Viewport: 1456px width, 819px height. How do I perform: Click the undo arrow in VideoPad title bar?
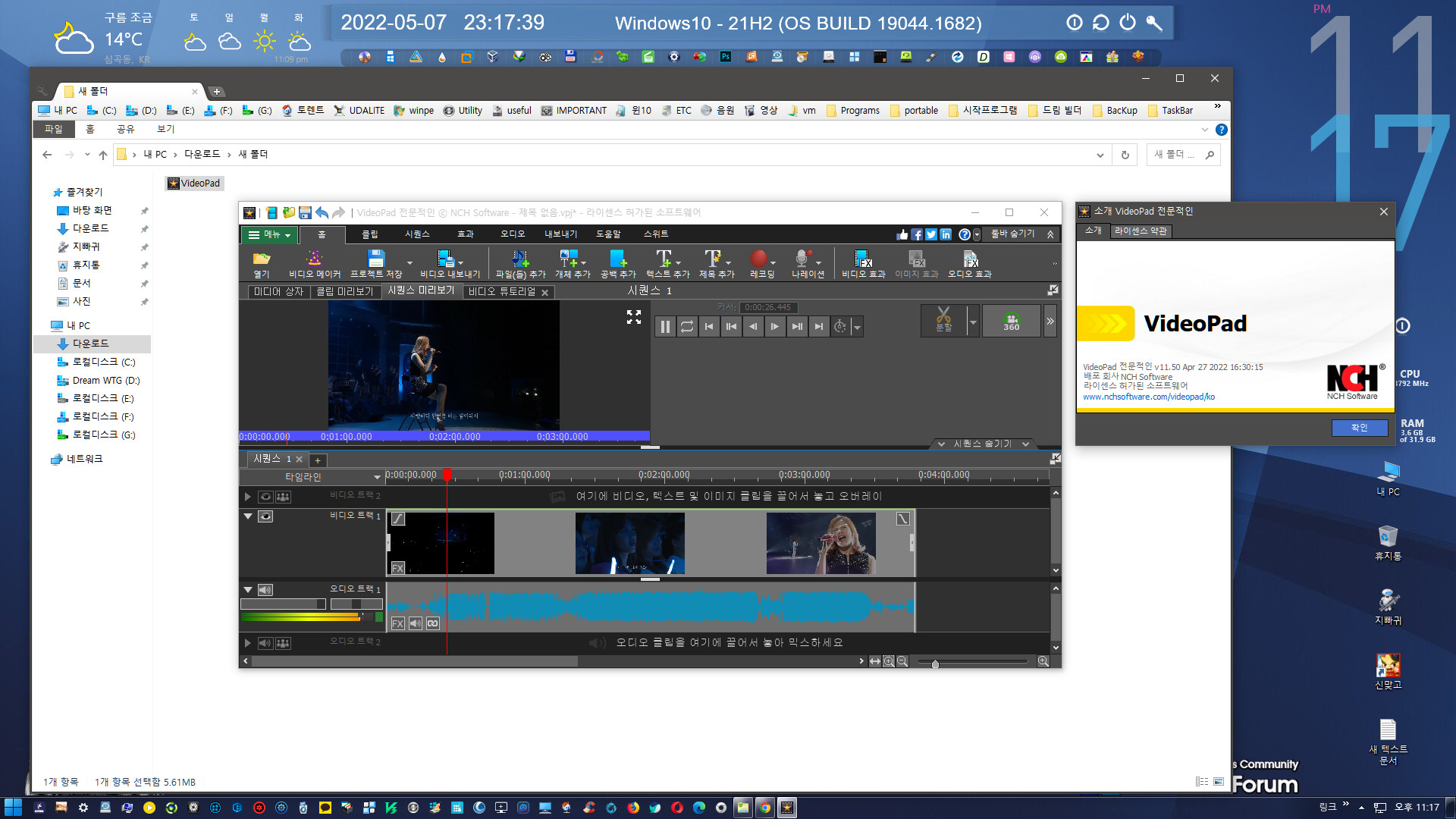click(322, 212)
